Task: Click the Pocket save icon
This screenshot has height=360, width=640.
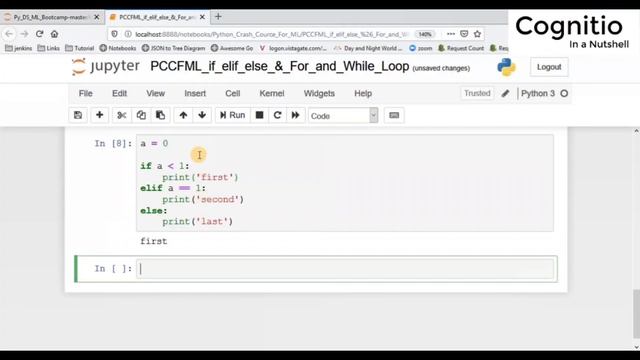Action: click(x=464, y=34)
